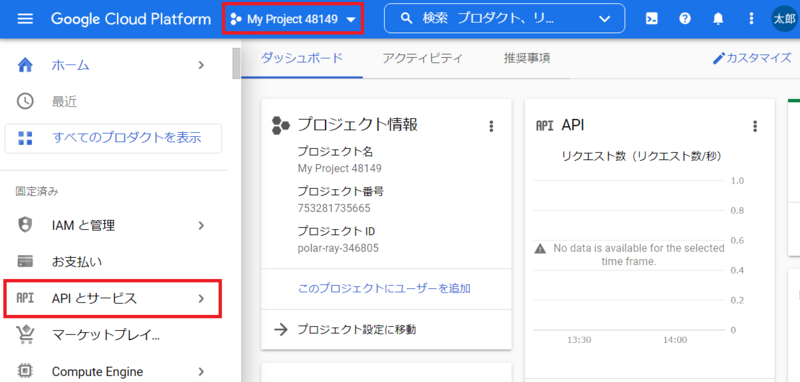Image resolution: width=800 pixels, height=382 pixels.
Task: Click the 太郎 account avatar
Action: pyautogui.click(x=784, y=19)
